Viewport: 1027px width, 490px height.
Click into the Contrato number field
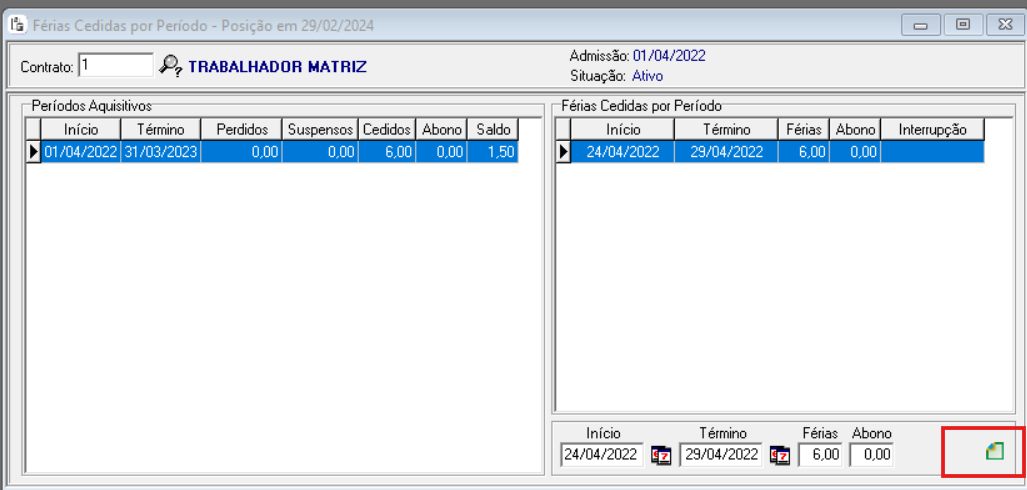pos(116,66)
